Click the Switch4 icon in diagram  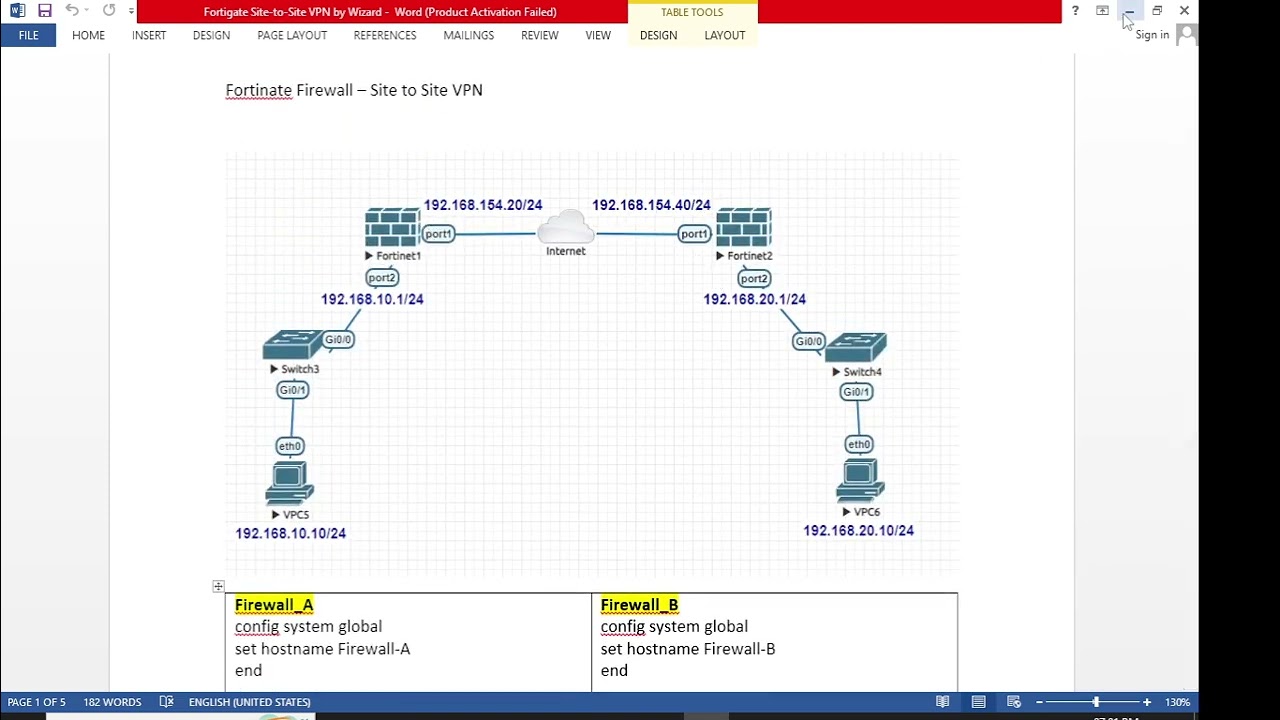(856, 348)
